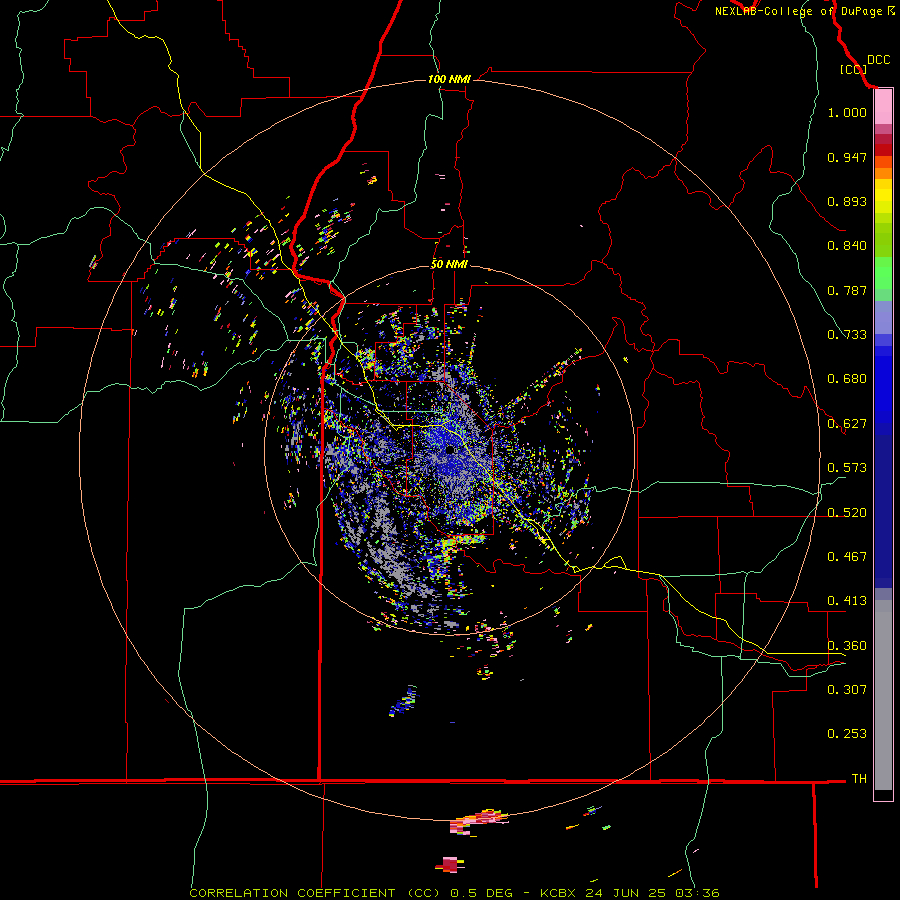Screen dimensions: 900x900
Task: Click the Correlation Coefficient KCBX caption
Action: (x=454, y=893)
